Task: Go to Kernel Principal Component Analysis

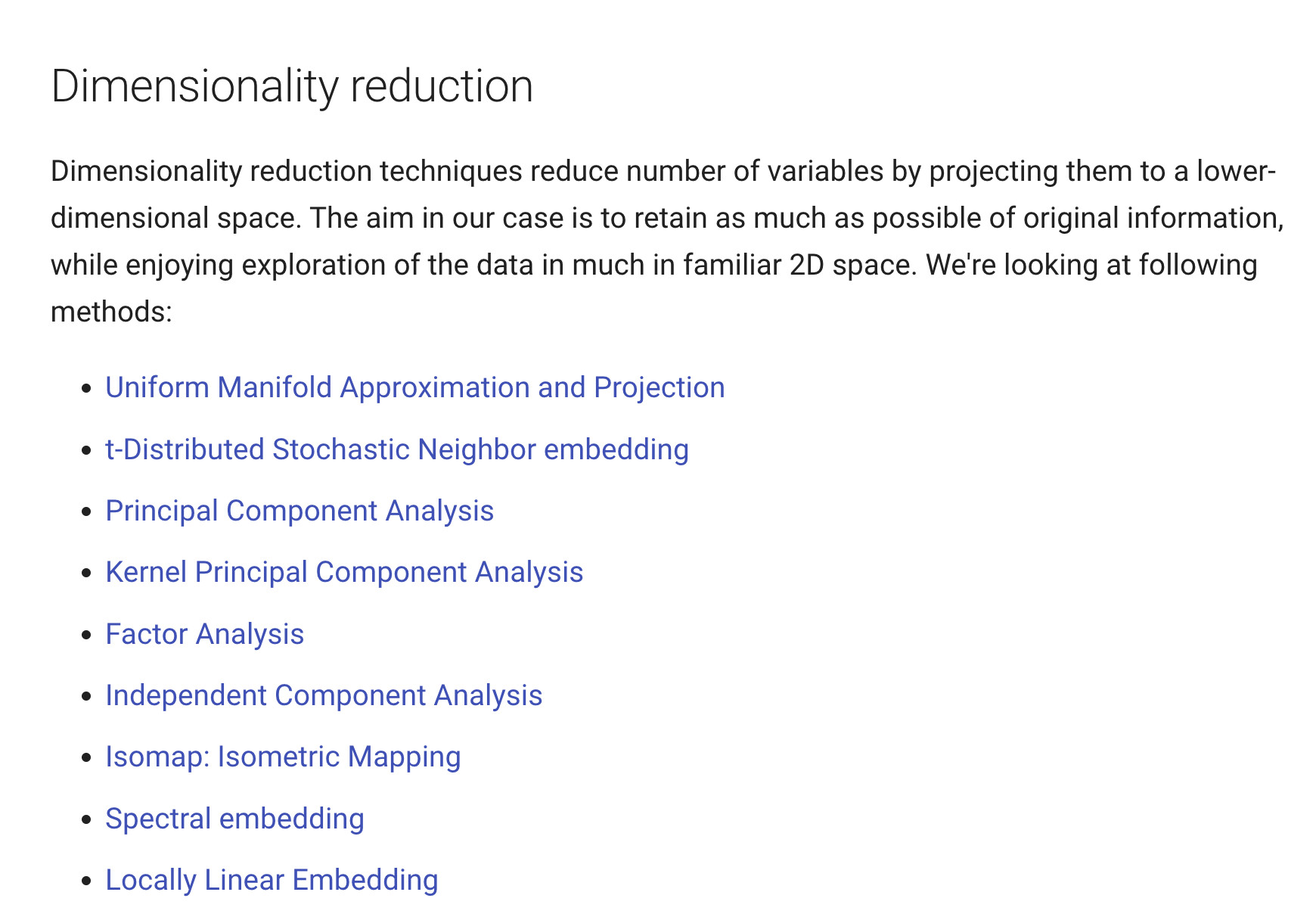Action: pos(344,573)
